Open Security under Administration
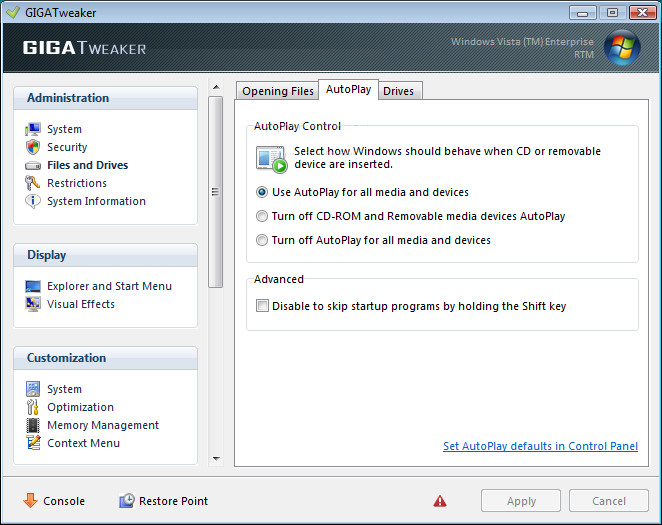Image resolution: width=662 pixels, height=525 pixels. 67,147
